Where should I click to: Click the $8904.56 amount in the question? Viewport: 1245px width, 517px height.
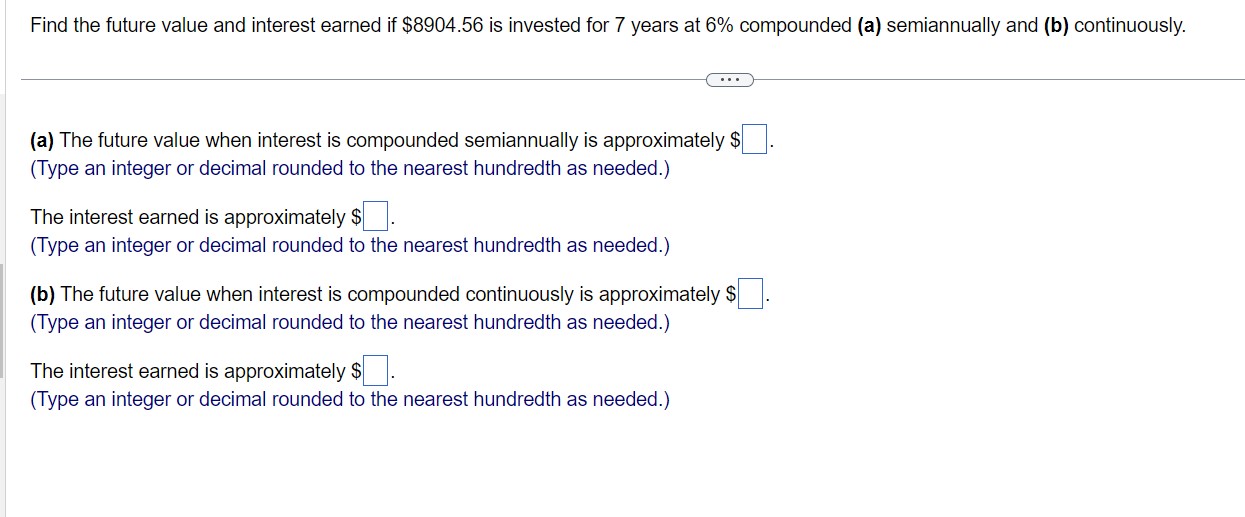click(443, 26)
